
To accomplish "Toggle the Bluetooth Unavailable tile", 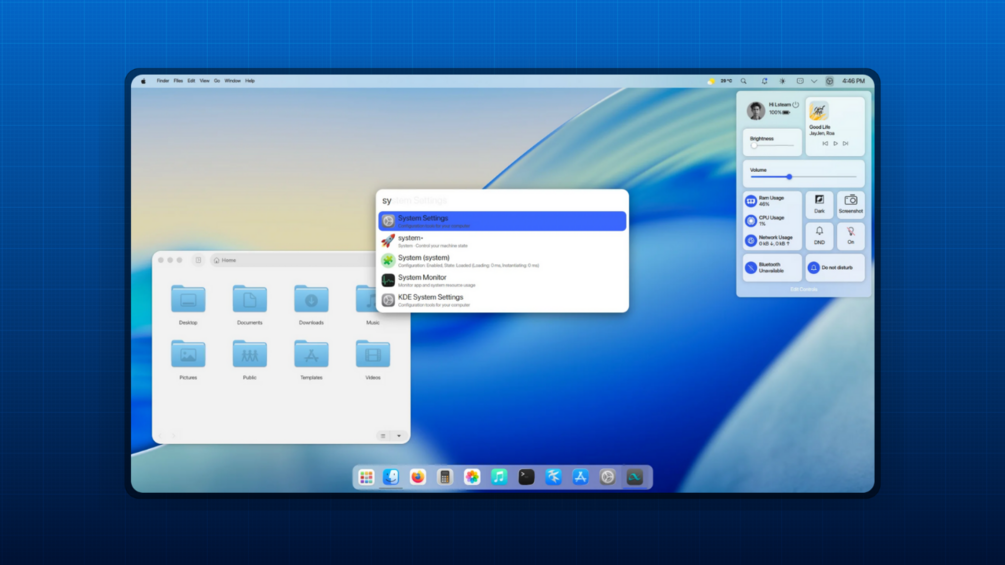I will (772, 268).
